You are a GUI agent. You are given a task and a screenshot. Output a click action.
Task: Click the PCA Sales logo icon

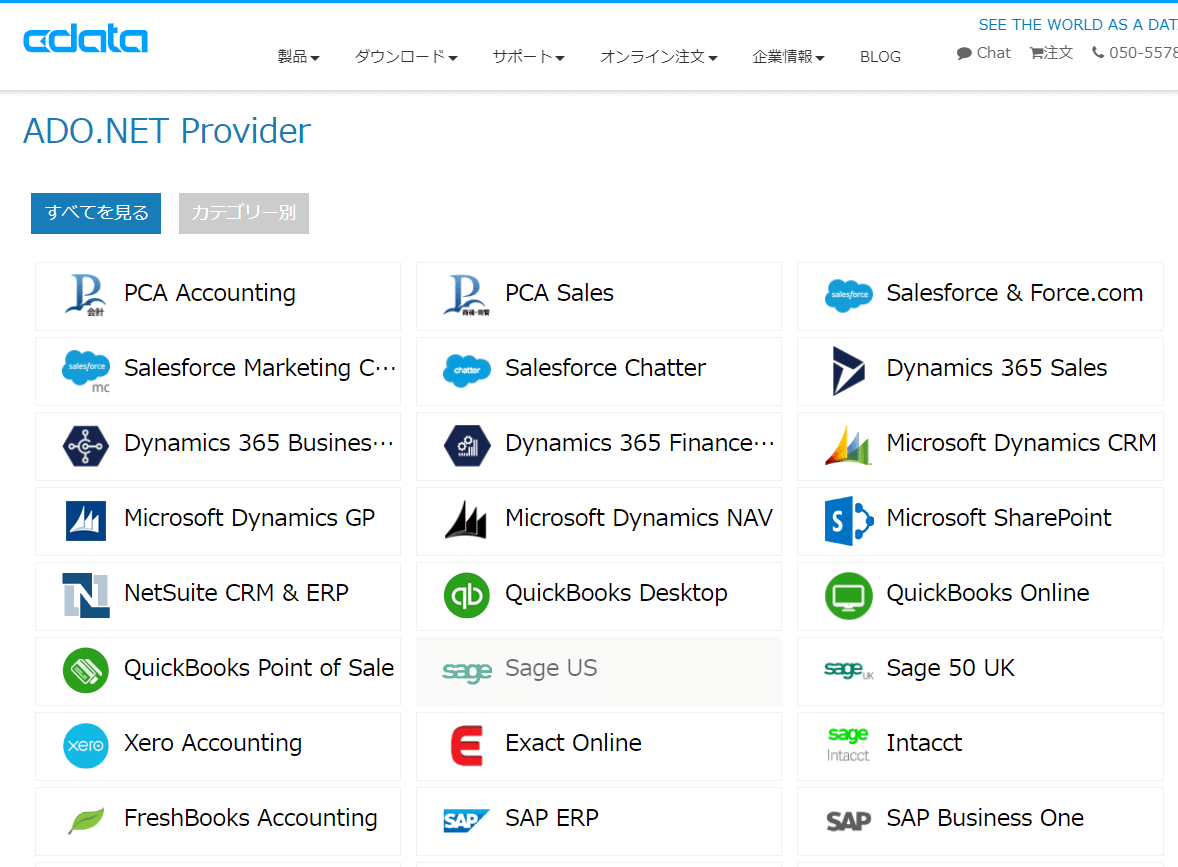pos(467,295)
